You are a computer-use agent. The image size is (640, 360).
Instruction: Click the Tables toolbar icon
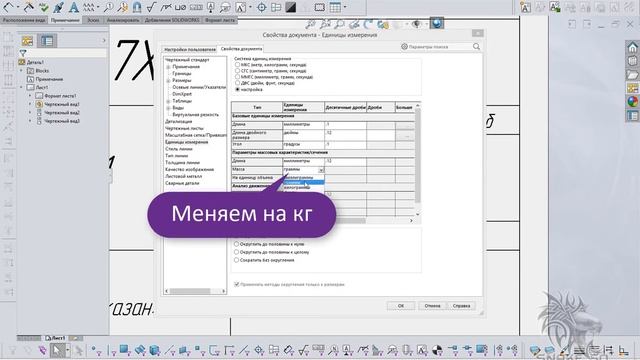click(335, 7)
